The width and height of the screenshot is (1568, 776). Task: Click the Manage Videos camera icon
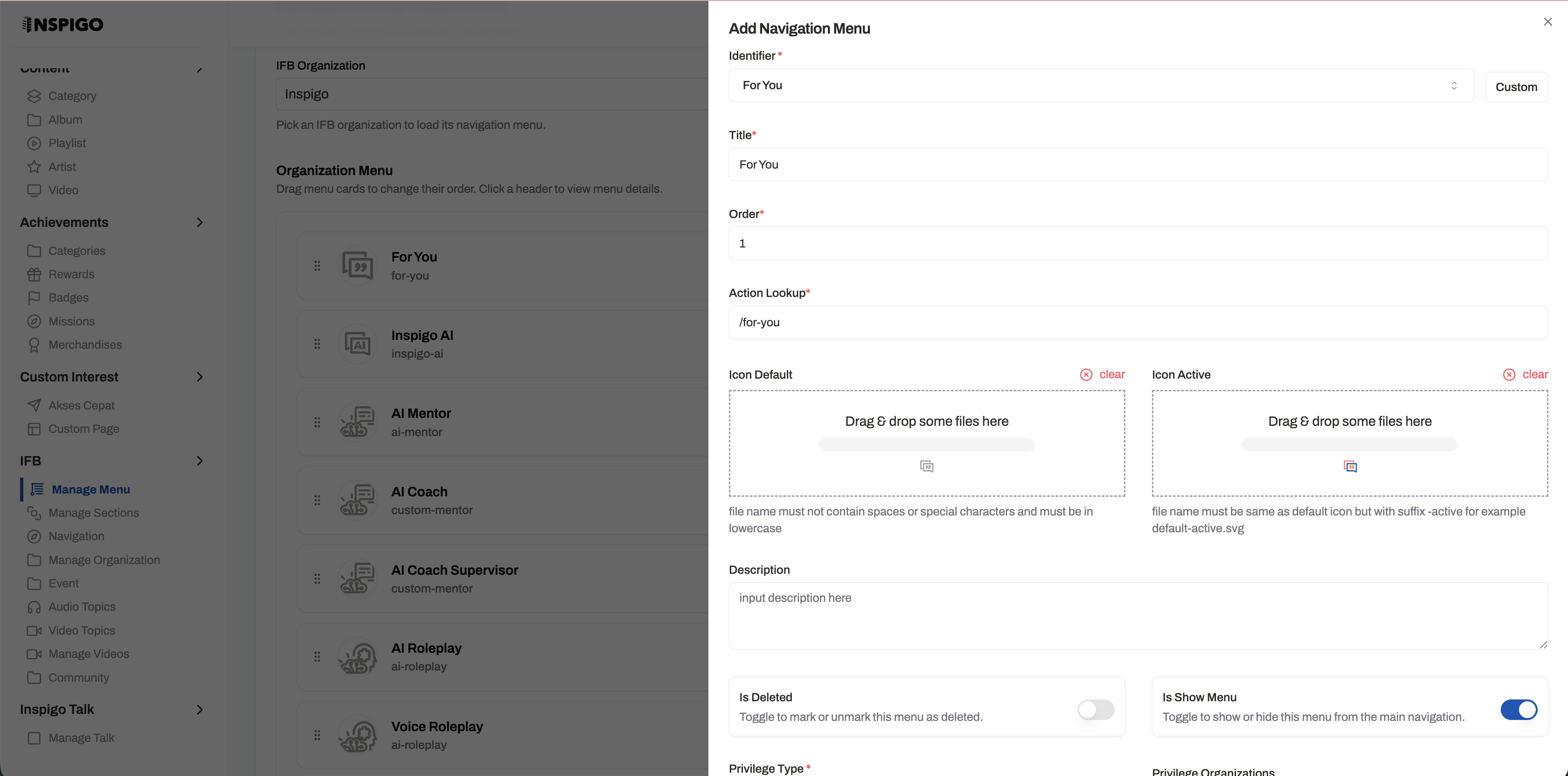34,654
